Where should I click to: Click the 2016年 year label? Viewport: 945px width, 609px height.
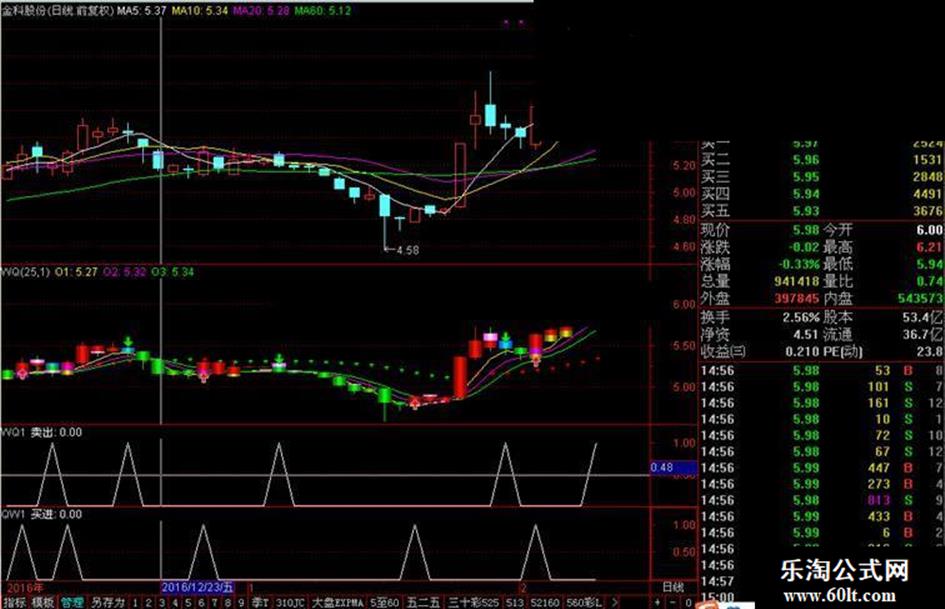point(25,587)
